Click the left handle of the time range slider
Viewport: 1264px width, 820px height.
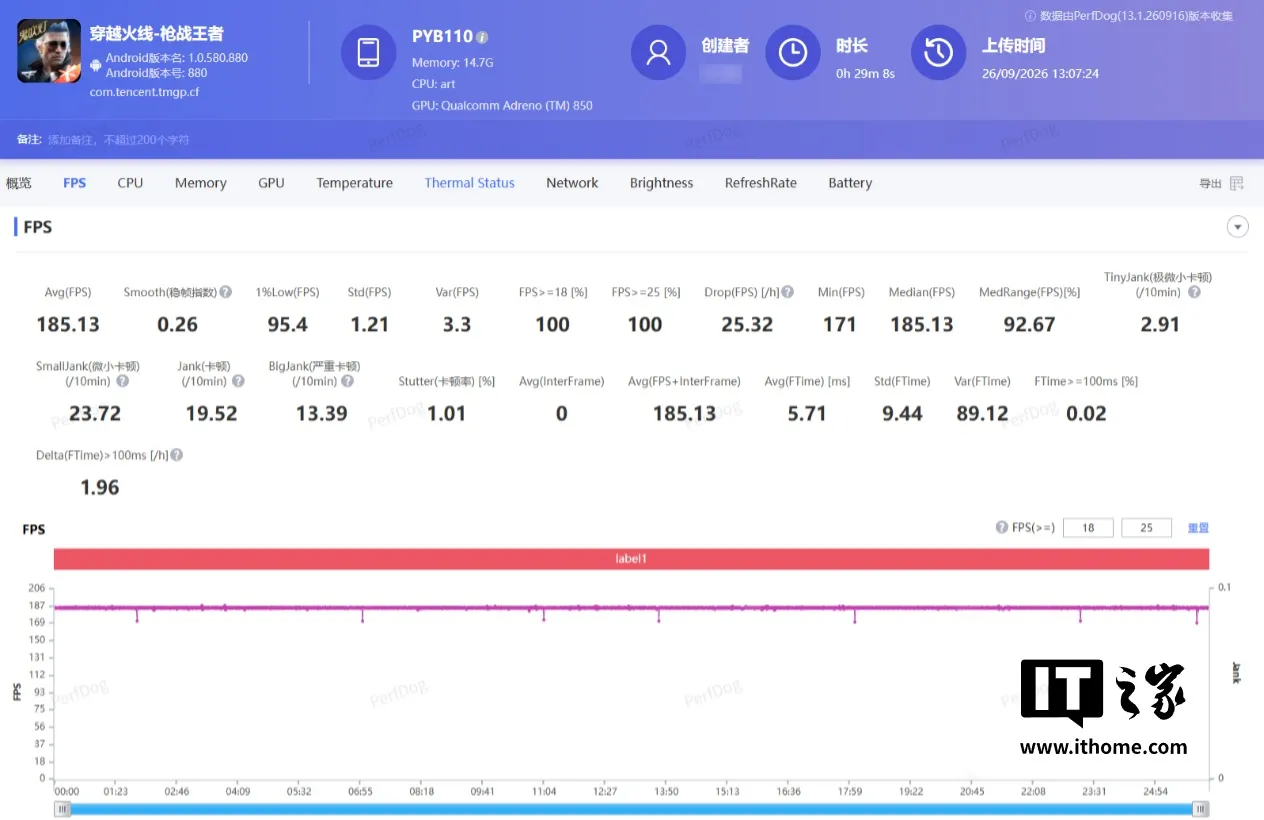pyautogui.click(x=63, y=809)
